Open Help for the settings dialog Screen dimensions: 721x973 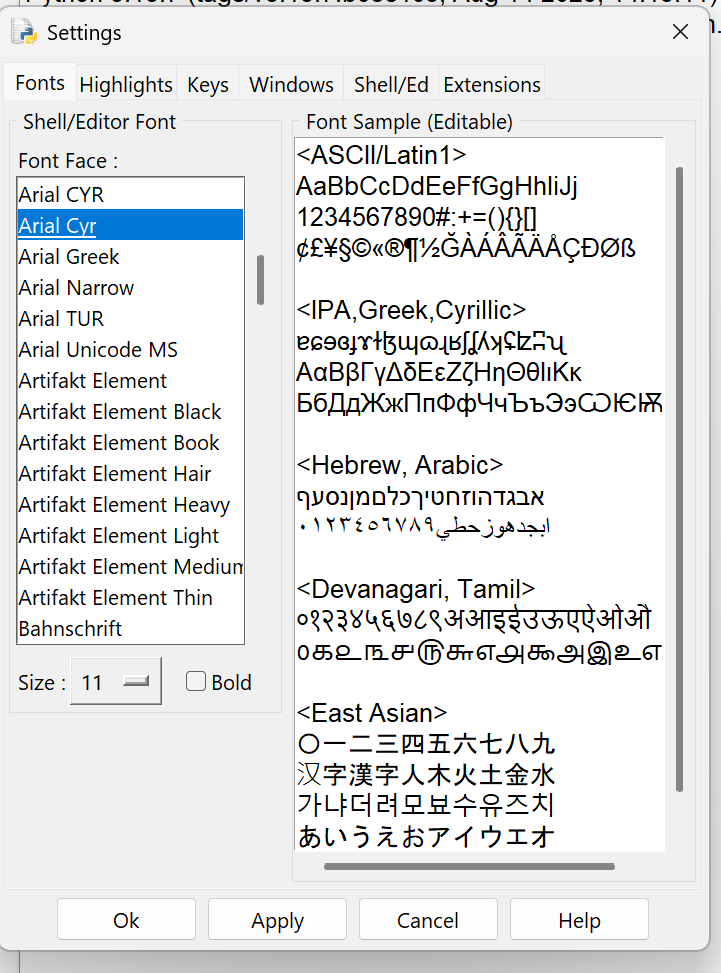(579, 920)
